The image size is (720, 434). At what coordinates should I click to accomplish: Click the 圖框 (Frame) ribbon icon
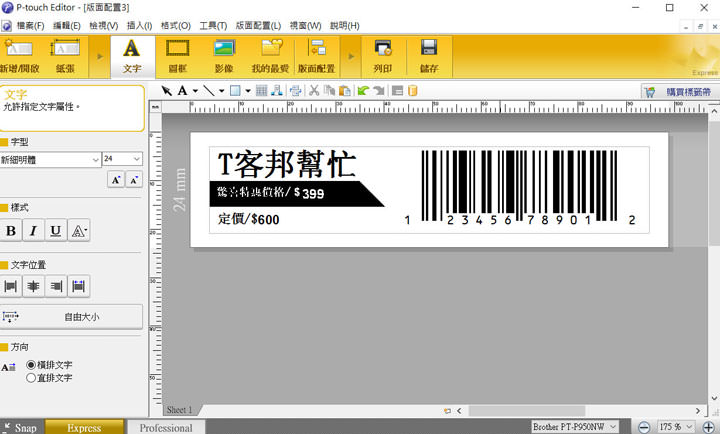(x=177, y=56)
